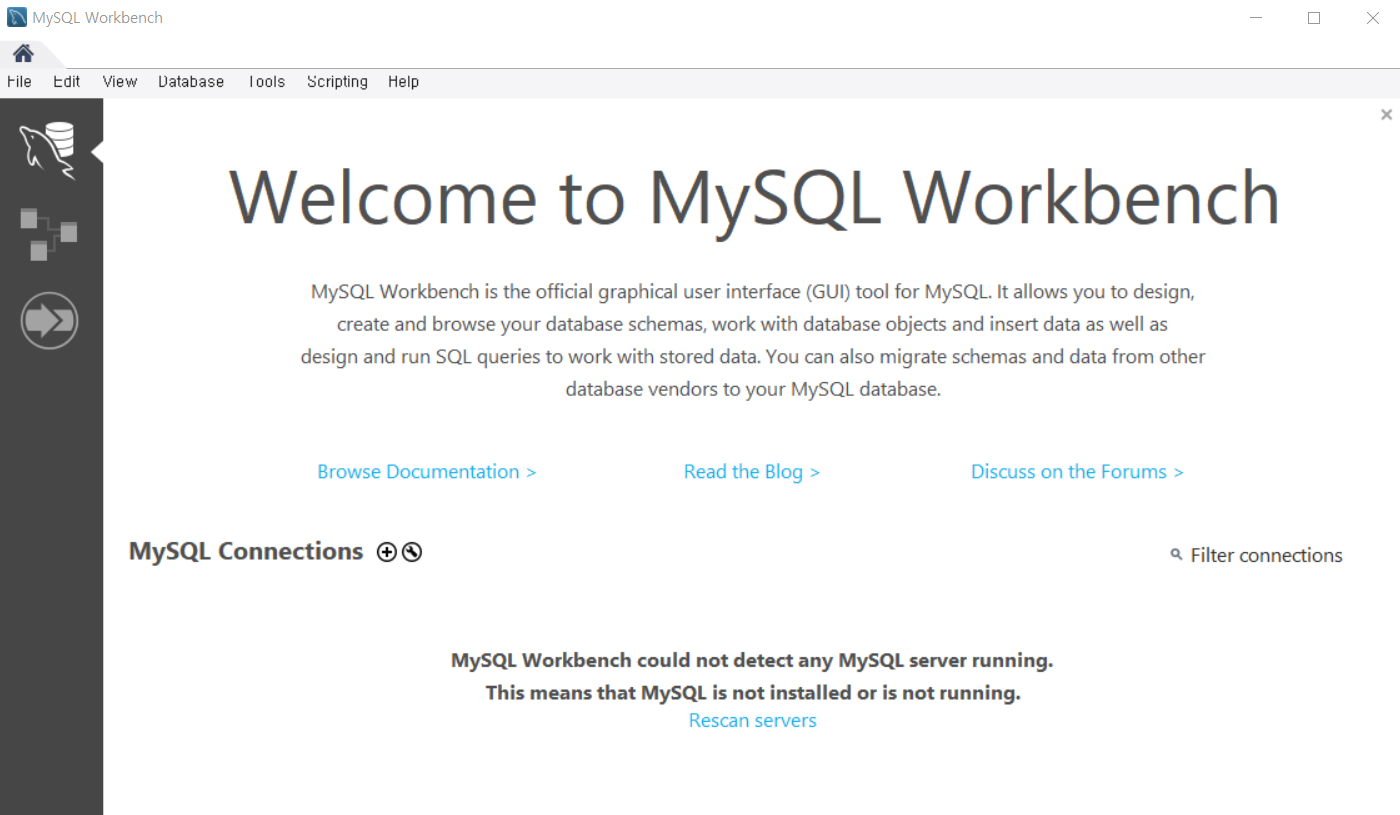The height and width of the screenshot is (815, 1400).
Task: Open the Discuss on the Forums link
Action: [x=1077, y=472]
